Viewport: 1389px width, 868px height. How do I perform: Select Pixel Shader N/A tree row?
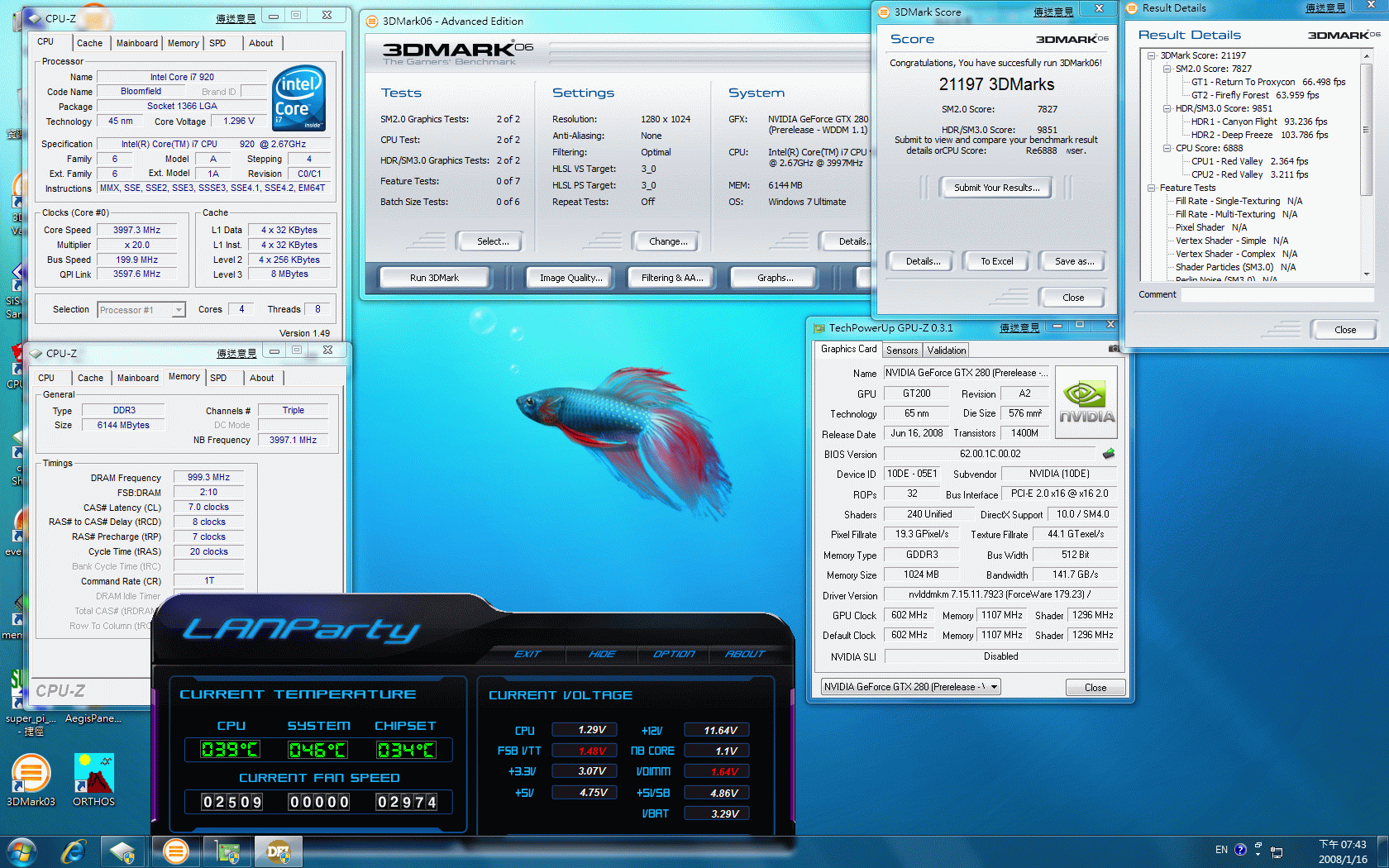click(x=1210, y=227)
